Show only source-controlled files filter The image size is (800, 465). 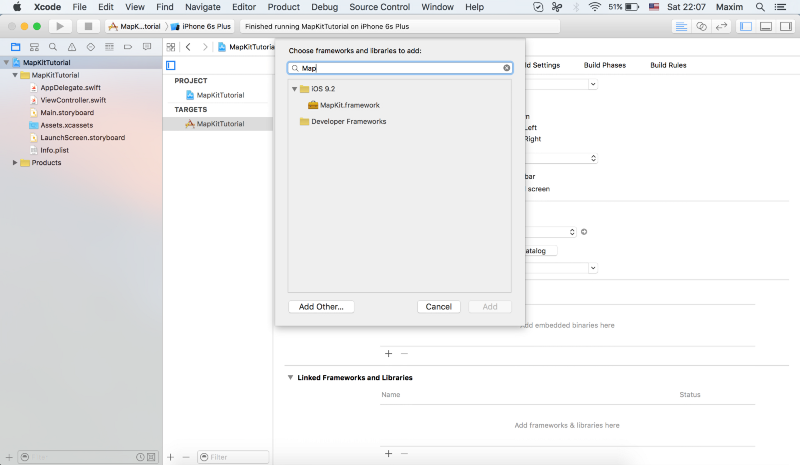151,457
